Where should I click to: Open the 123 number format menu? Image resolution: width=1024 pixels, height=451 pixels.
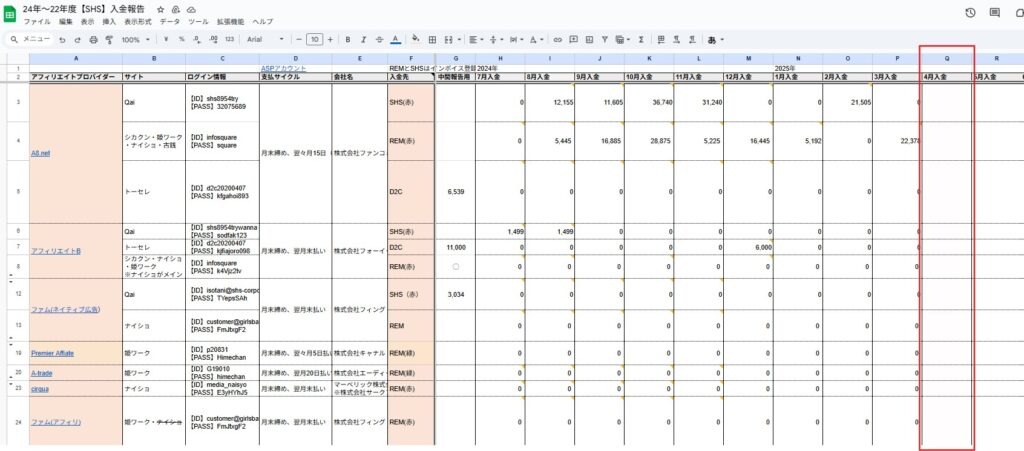point(229,40)
